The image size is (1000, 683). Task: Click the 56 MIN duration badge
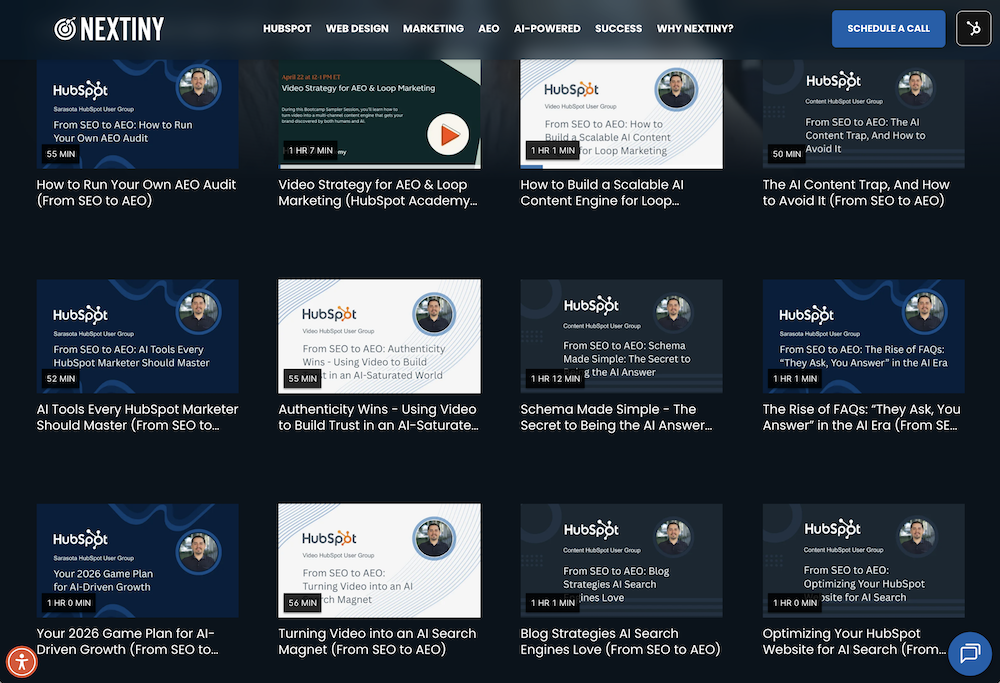[302, 603]
